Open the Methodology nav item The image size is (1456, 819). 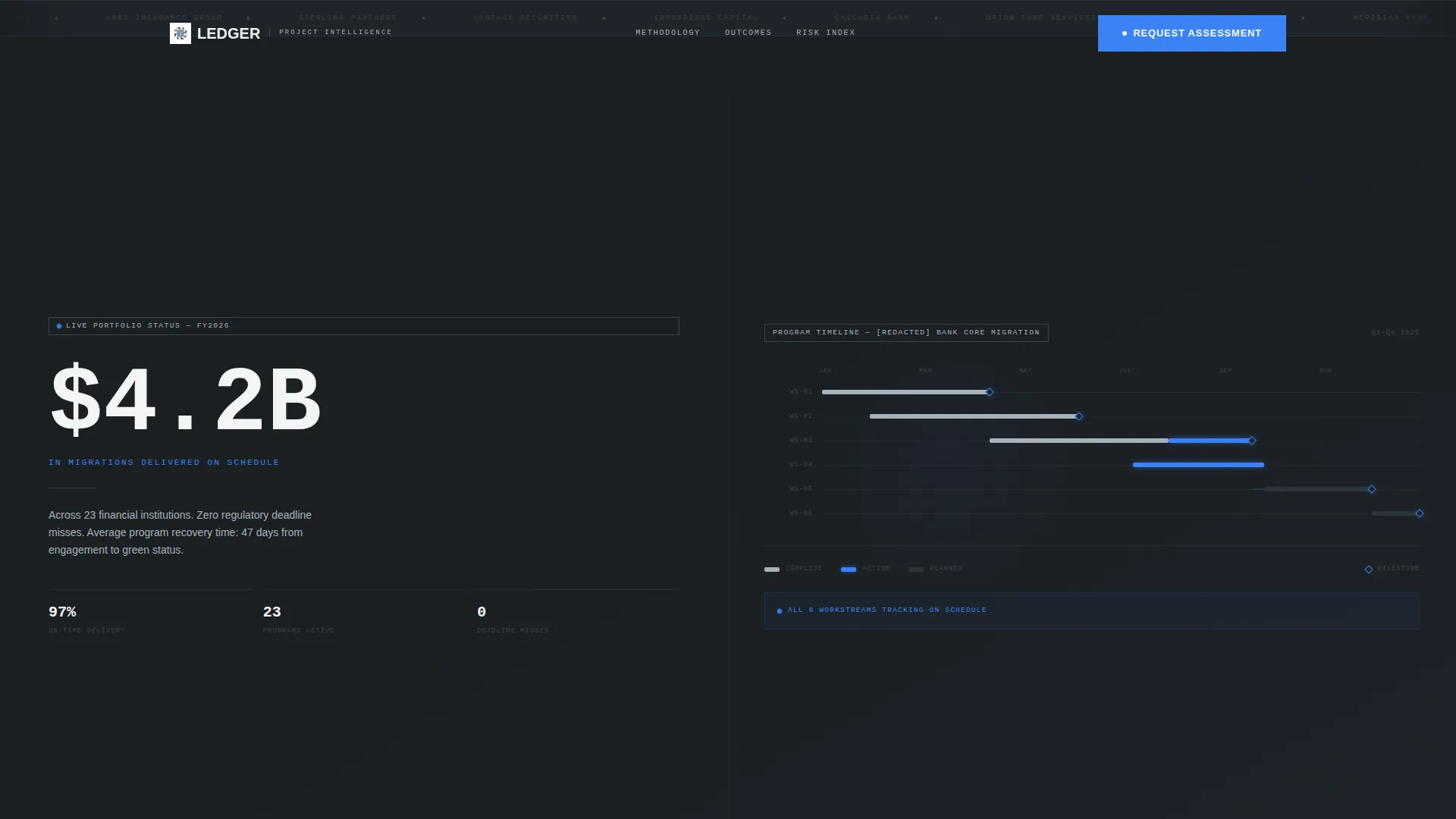[x=667, y=33]
